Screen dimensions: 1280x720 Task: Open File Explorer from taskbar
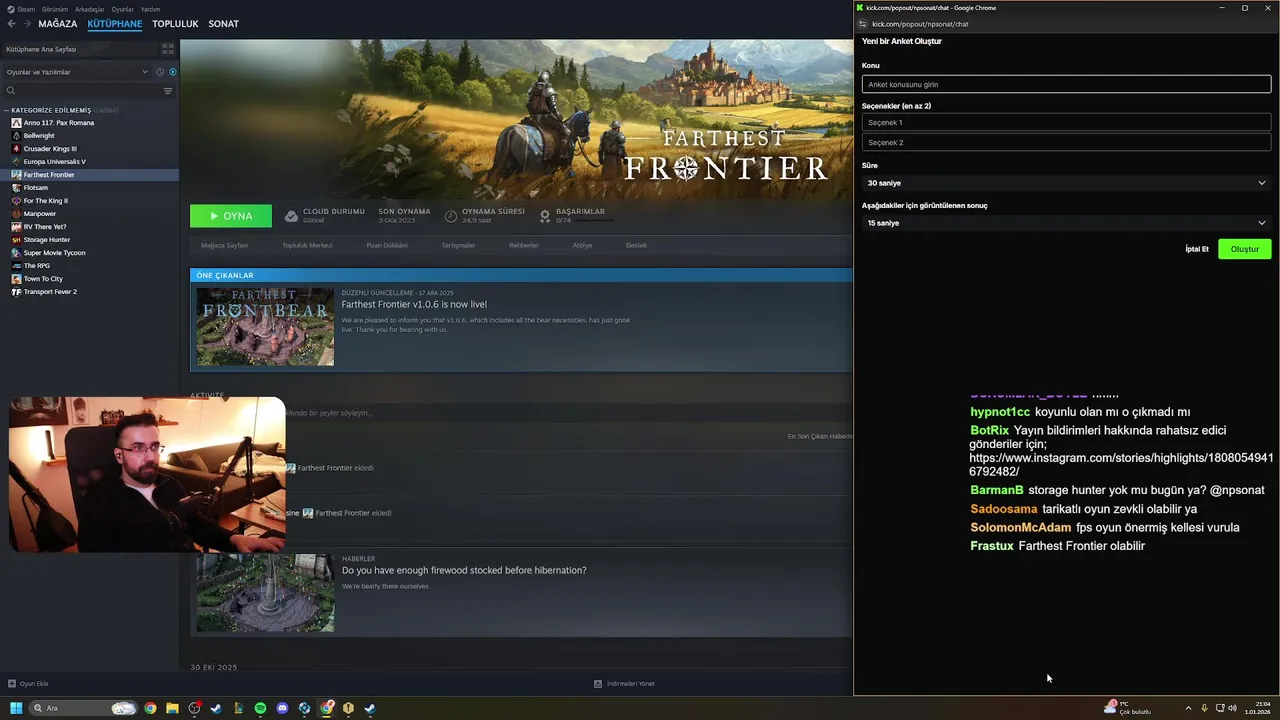tap(172, 708)
